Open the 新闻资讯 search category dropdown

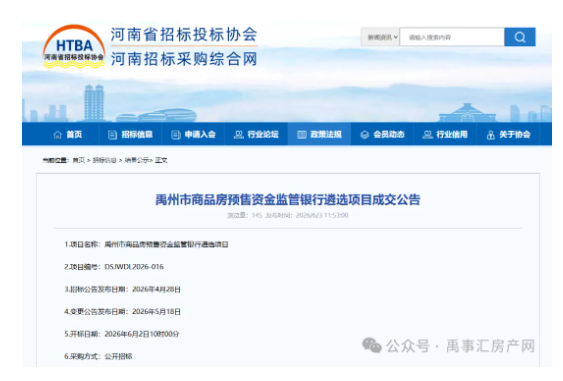[x=380, y=37]
